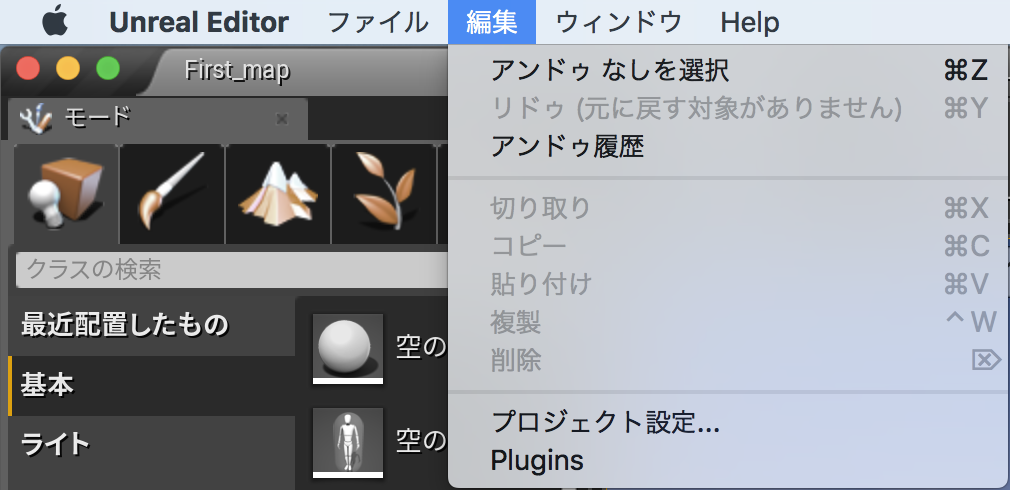Click the sphere empty actor thumbnail

[348, 348]
